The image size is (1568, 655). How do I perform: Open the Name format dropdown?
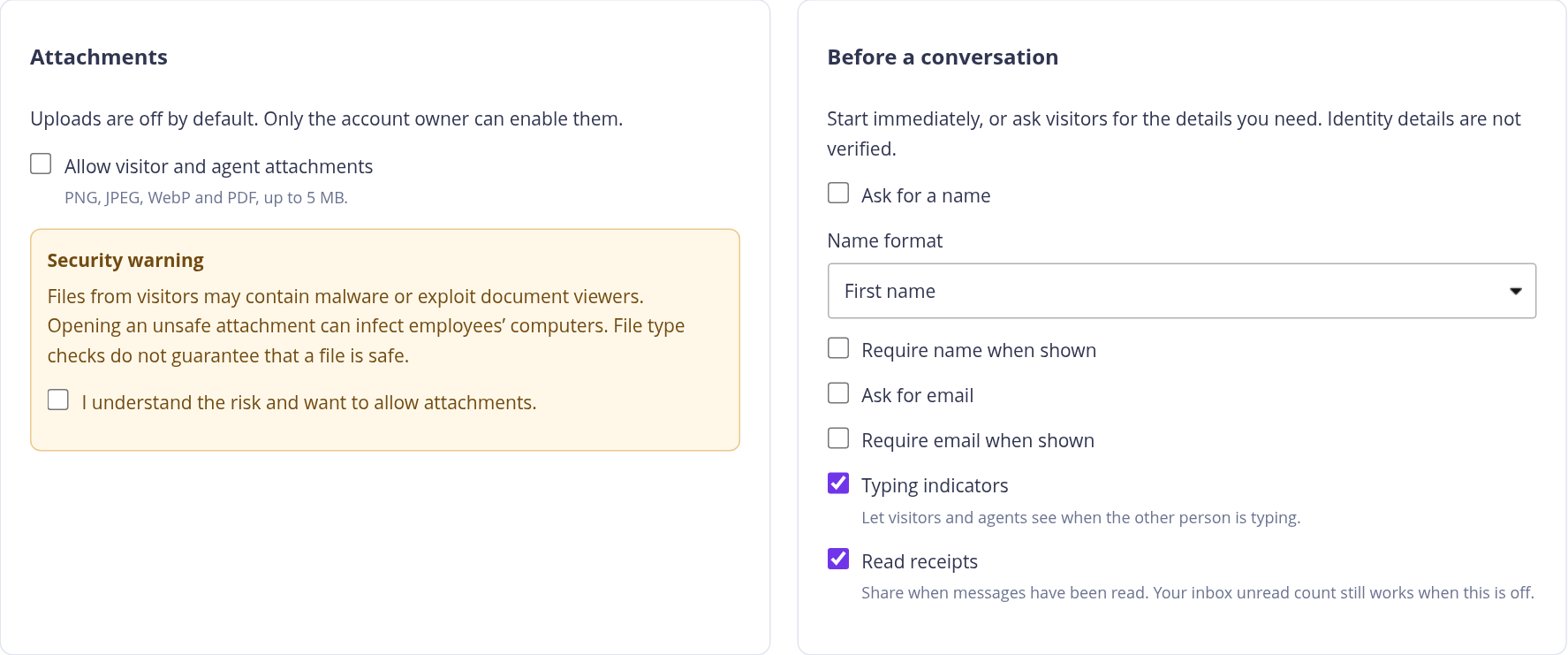pos(1182,291)
